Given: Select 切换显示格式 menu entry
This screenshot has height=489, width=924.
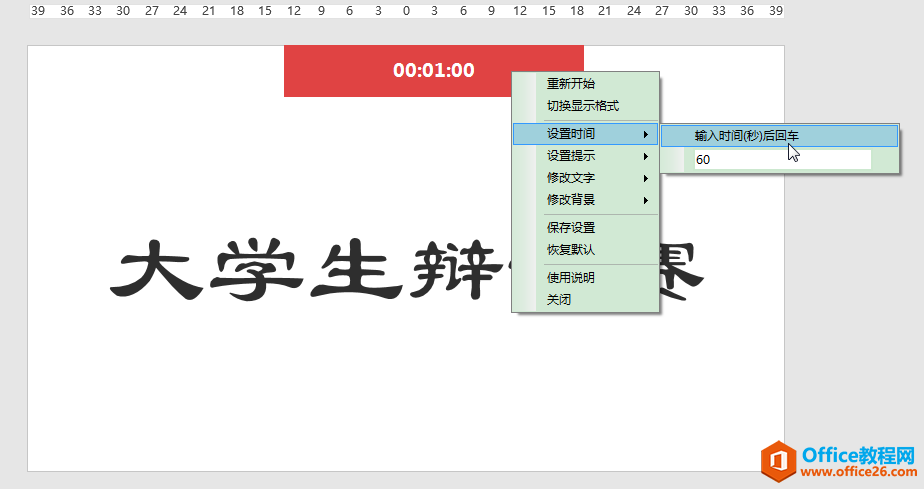Looking at the screenshot, I should [x=585, y=106].
